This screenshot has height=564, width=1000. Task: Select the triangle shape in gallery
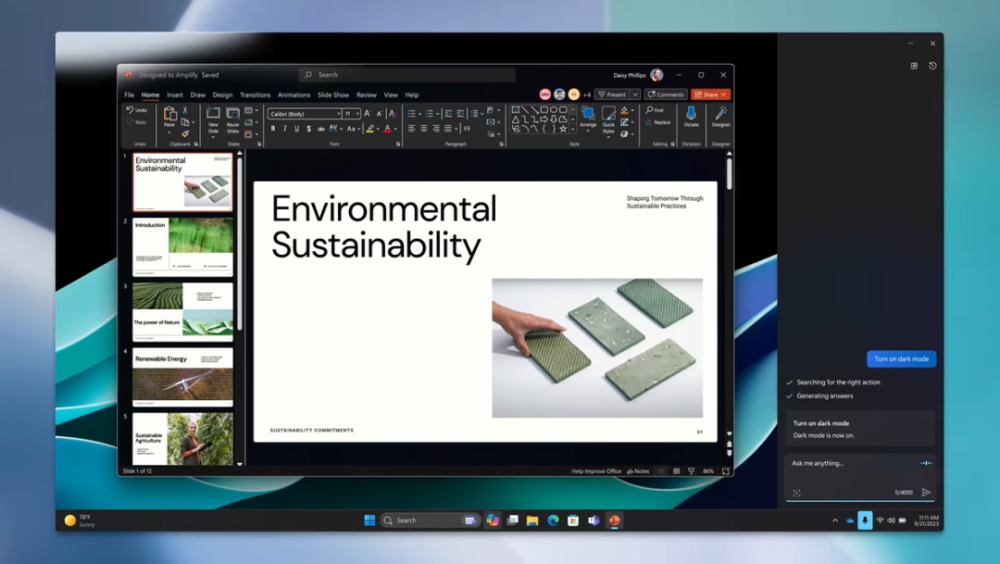click(515, 119)
